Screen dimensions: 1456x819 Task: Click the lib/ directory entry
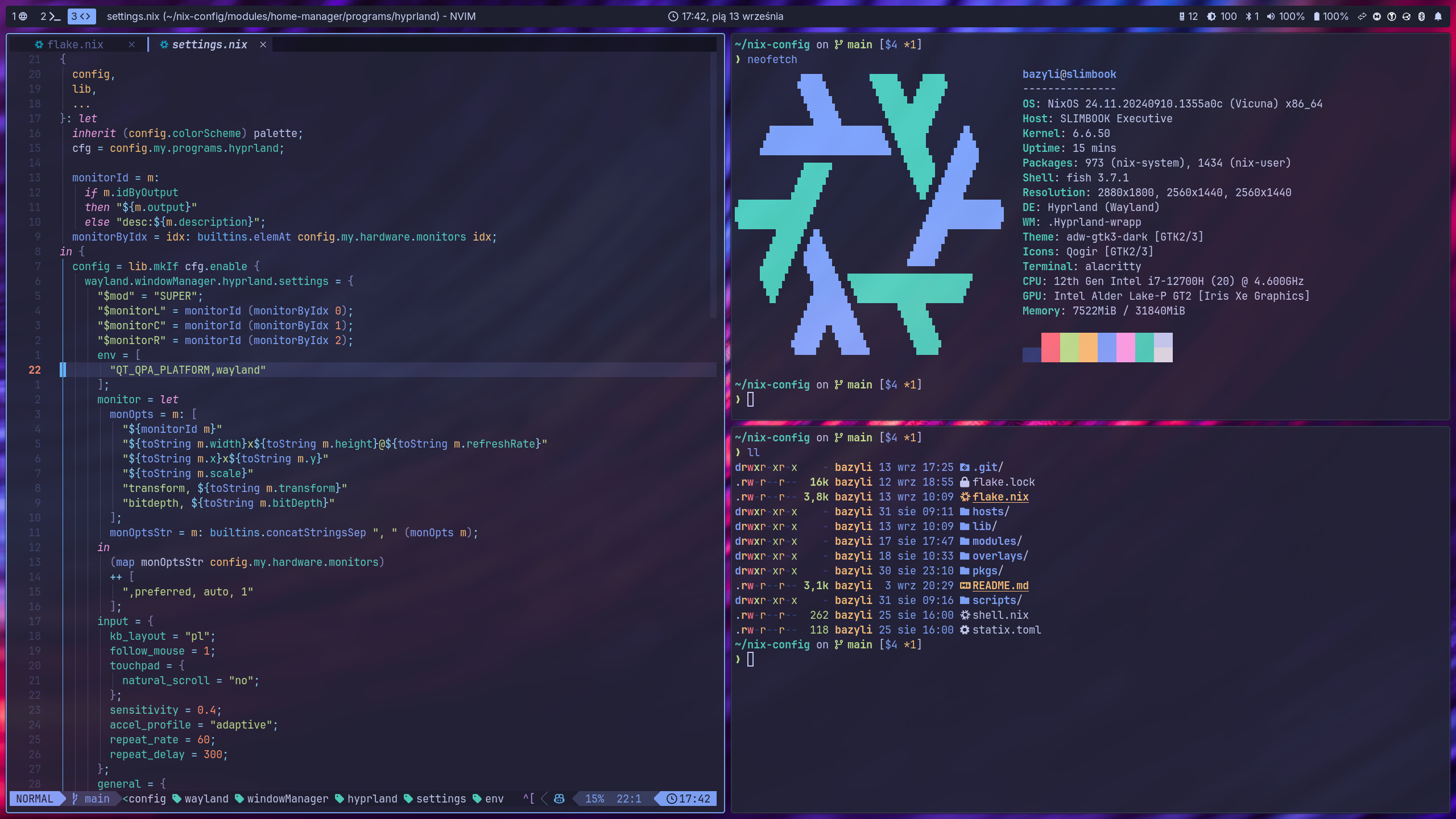(985, 527)
